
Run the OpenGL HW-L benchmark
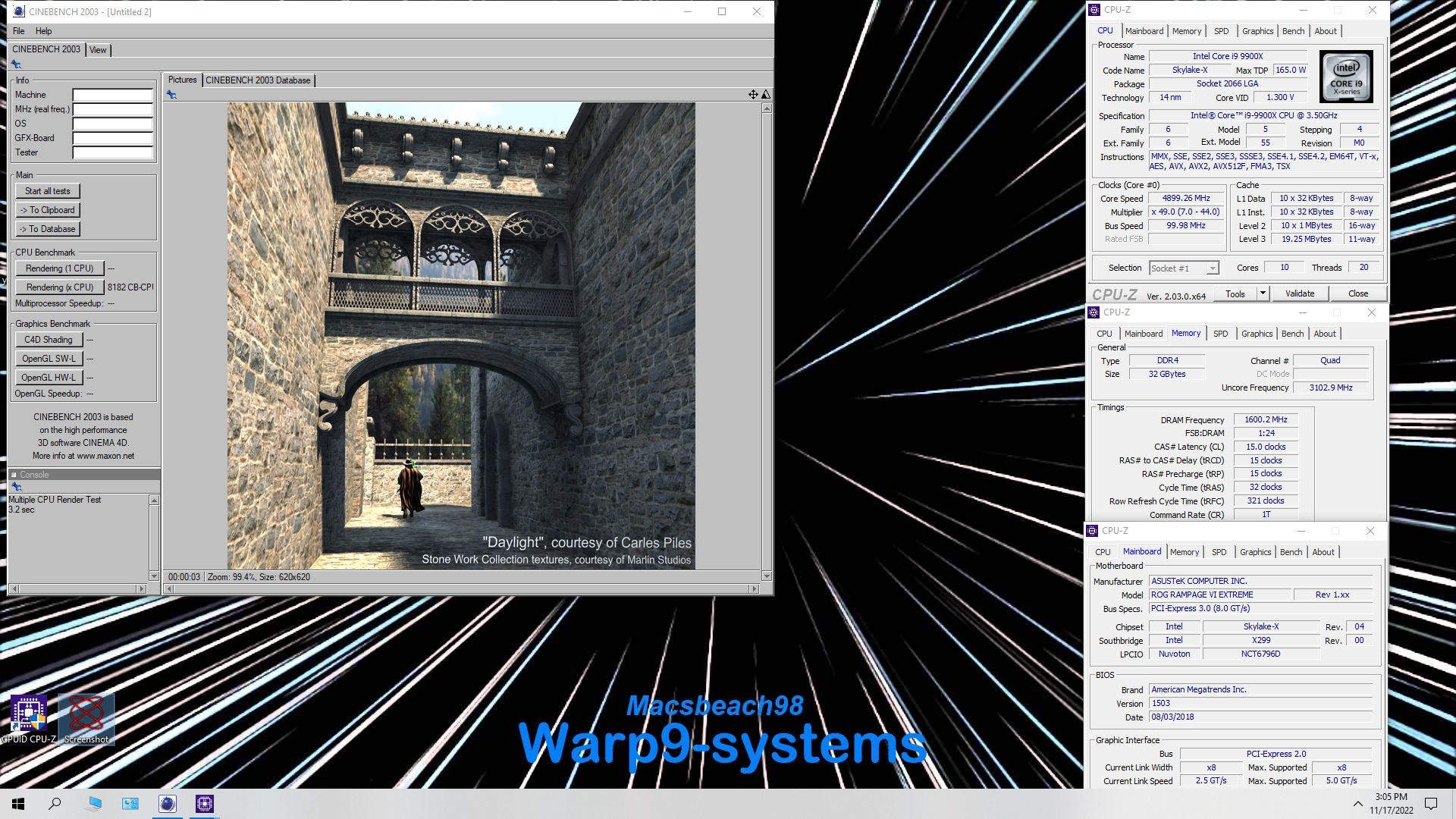coord(49,378)
